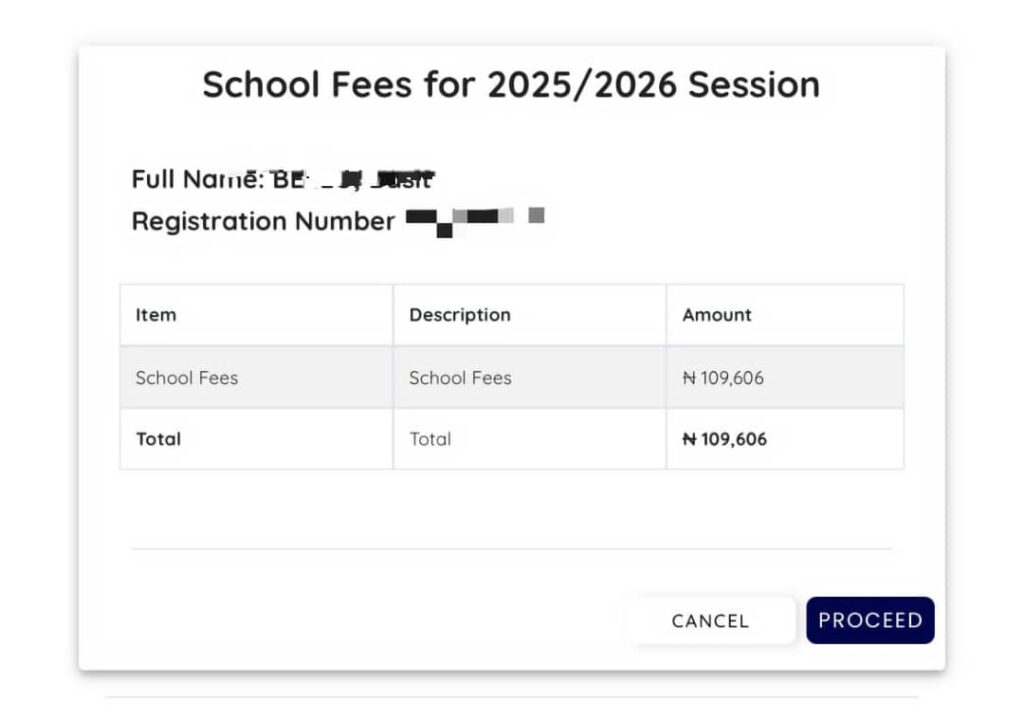
Task: Click the School Fees row amount ₦109,606
Action: click(724, 378)
